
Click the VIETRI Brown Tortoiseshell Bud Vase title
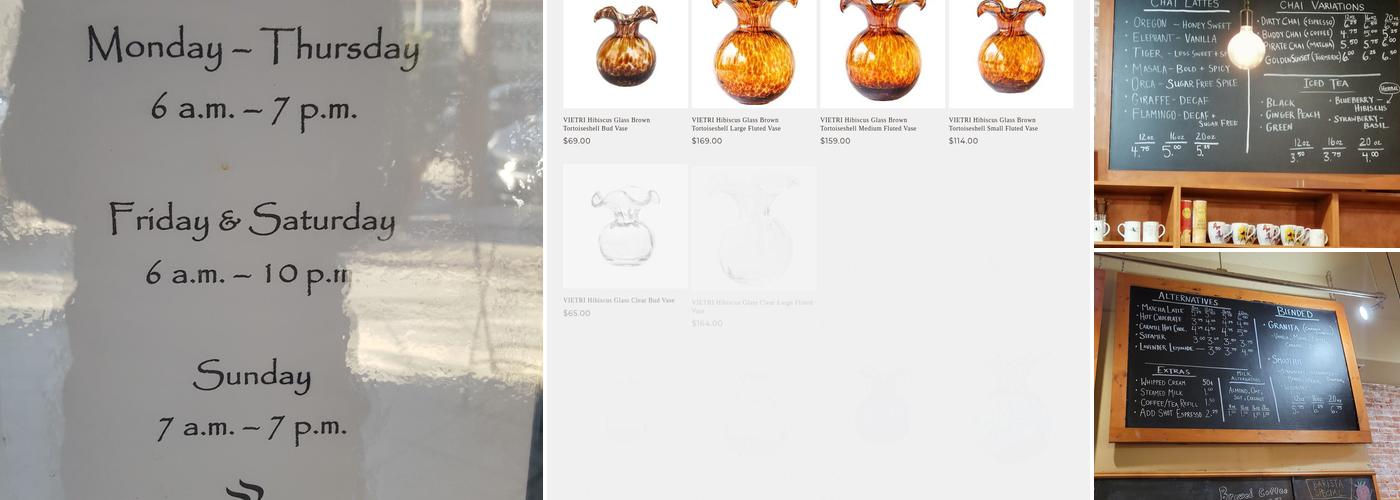click(606, 124)
